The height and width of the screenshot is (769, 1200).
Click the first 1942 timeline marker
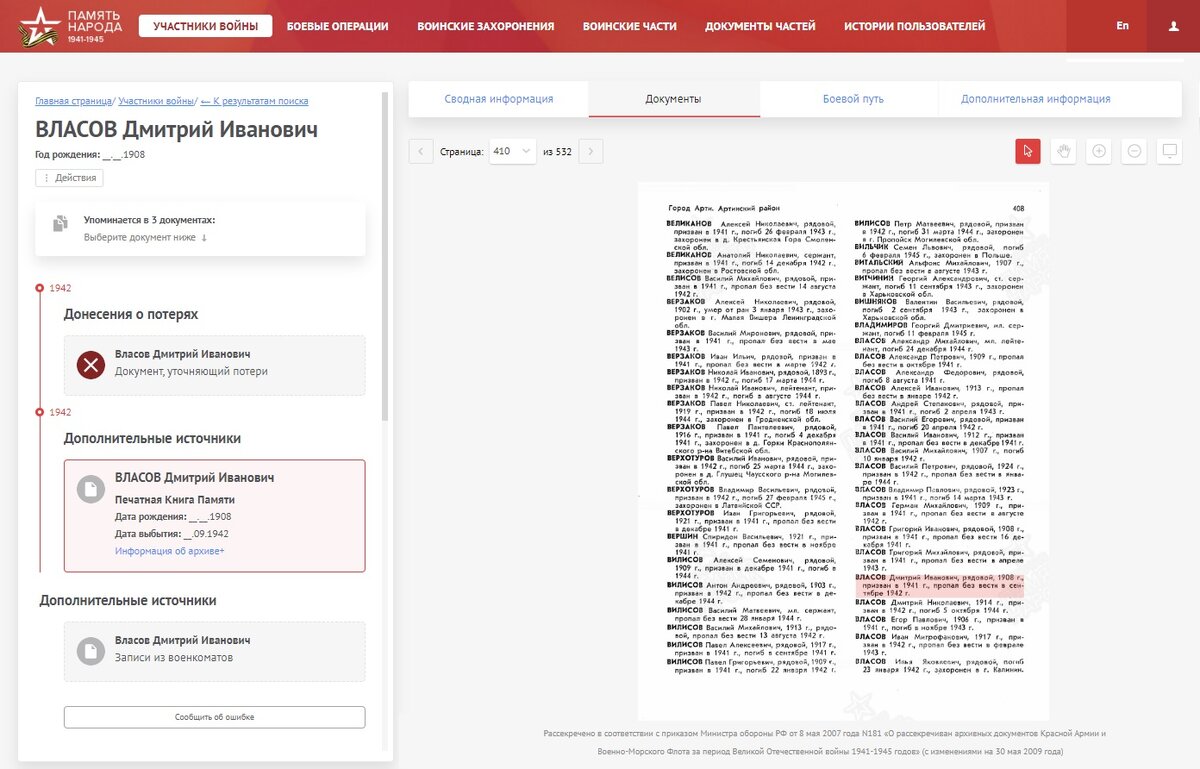[40, 288]
